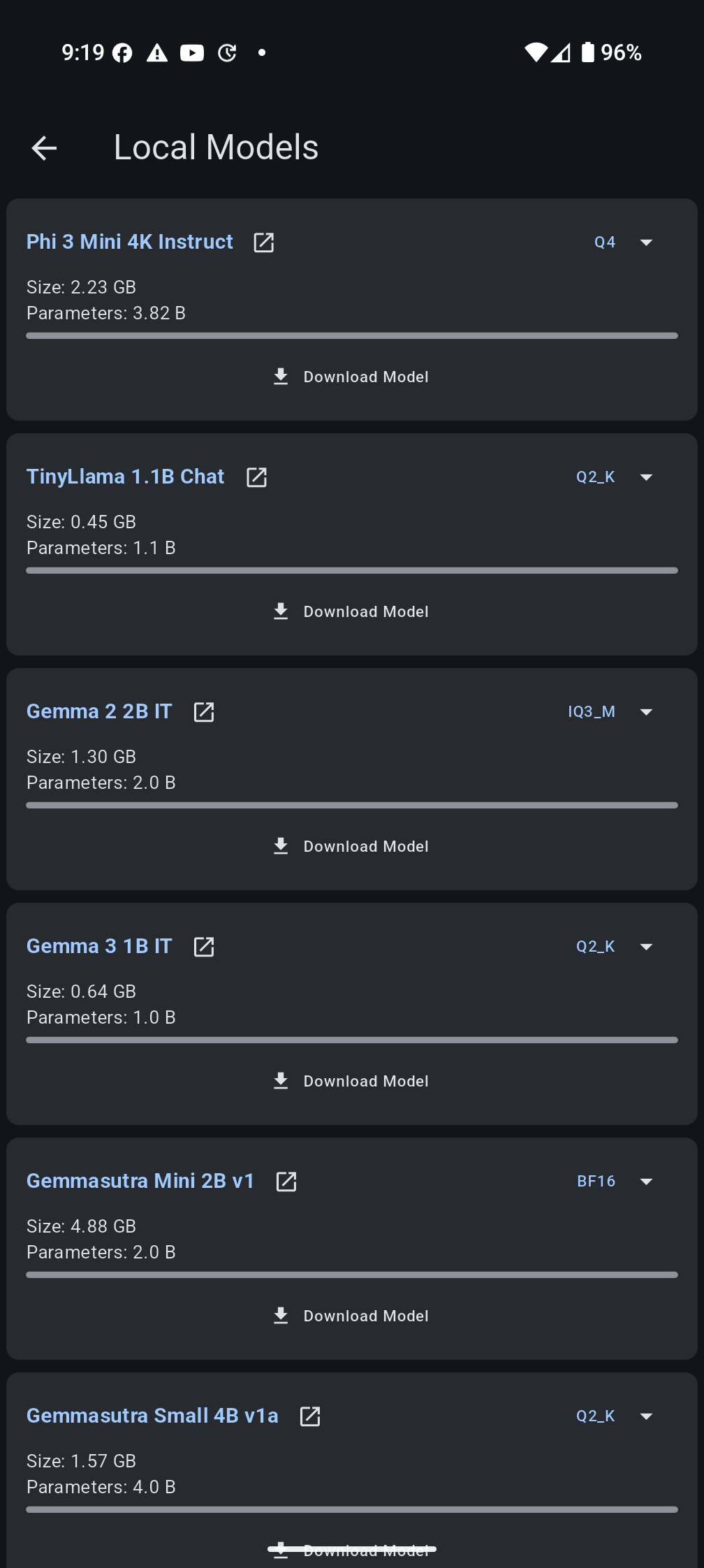Select the Gemmasutra Mini 2B v1 title link
Screen dimensions: 704x1568
point(140,1181)
